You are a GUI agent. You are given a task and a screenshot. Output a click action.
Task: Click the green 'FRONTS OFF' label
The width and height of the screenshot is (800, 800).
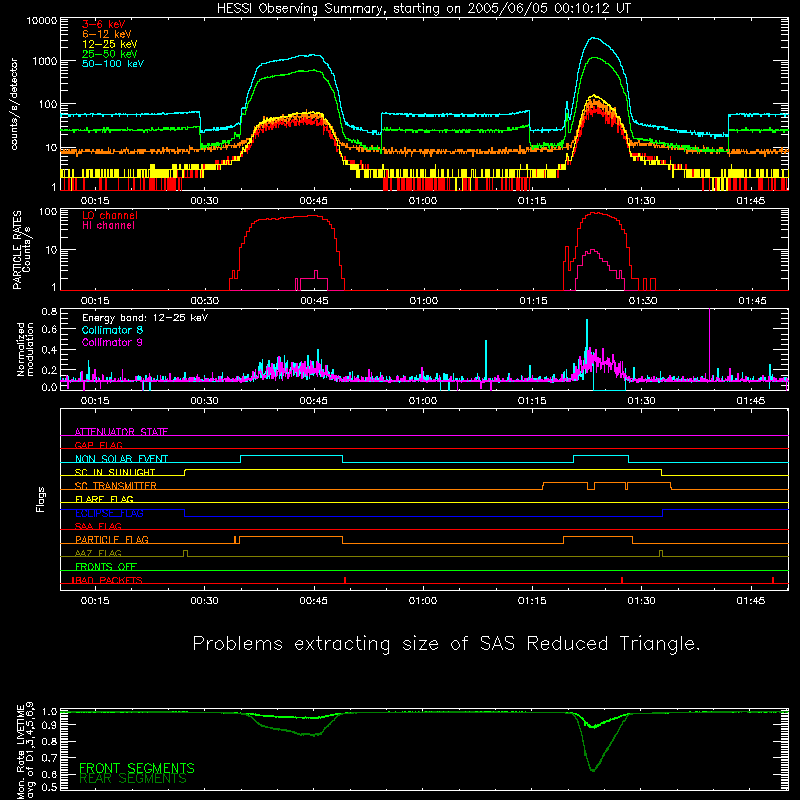pos(106,567)
